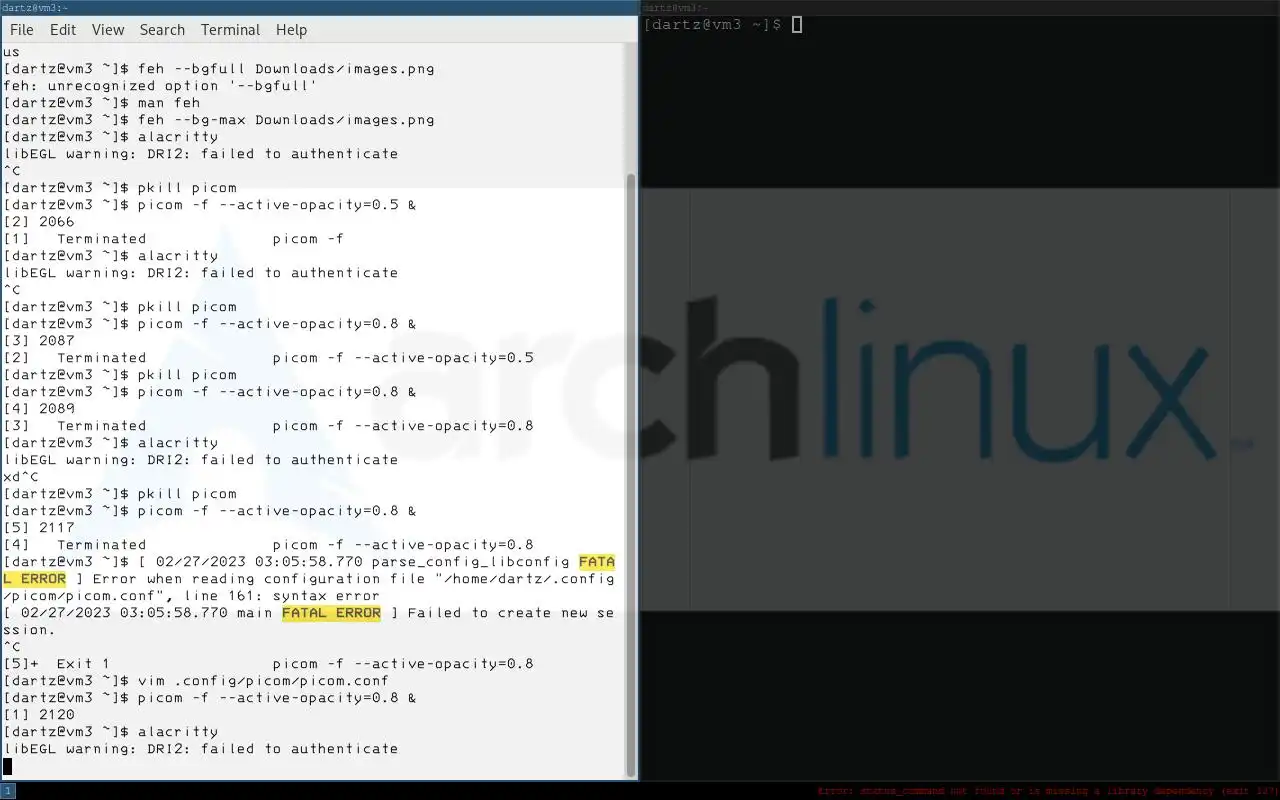
Task: Open the Edit menu
Action: (63, 30)
